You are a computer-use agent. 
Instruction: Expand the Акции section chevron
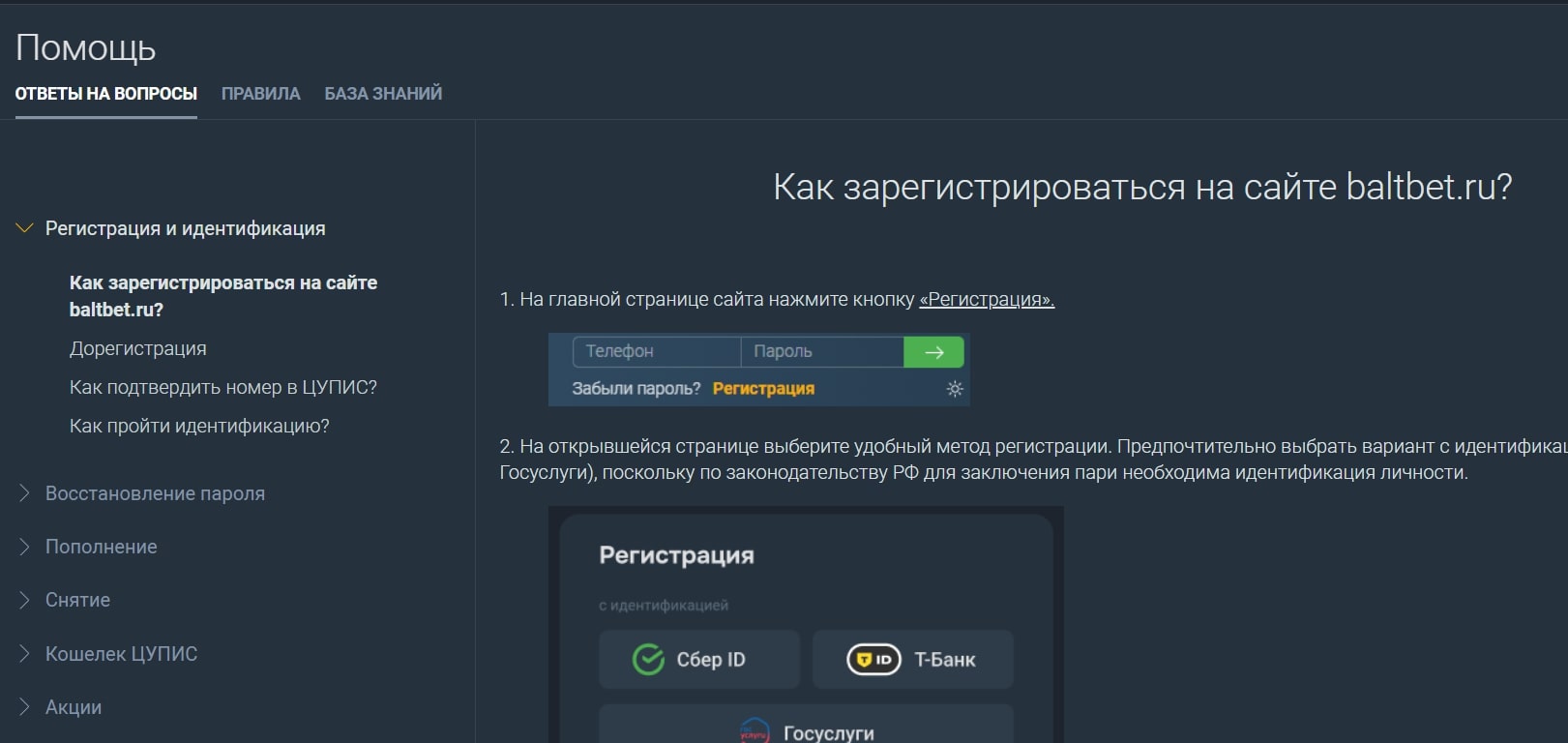tap(25, 707)
